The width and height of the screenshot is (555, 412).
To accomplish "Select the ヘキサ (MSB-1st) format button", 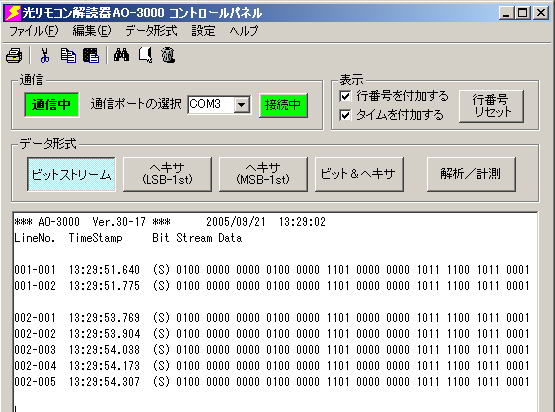I will point(263,174).
